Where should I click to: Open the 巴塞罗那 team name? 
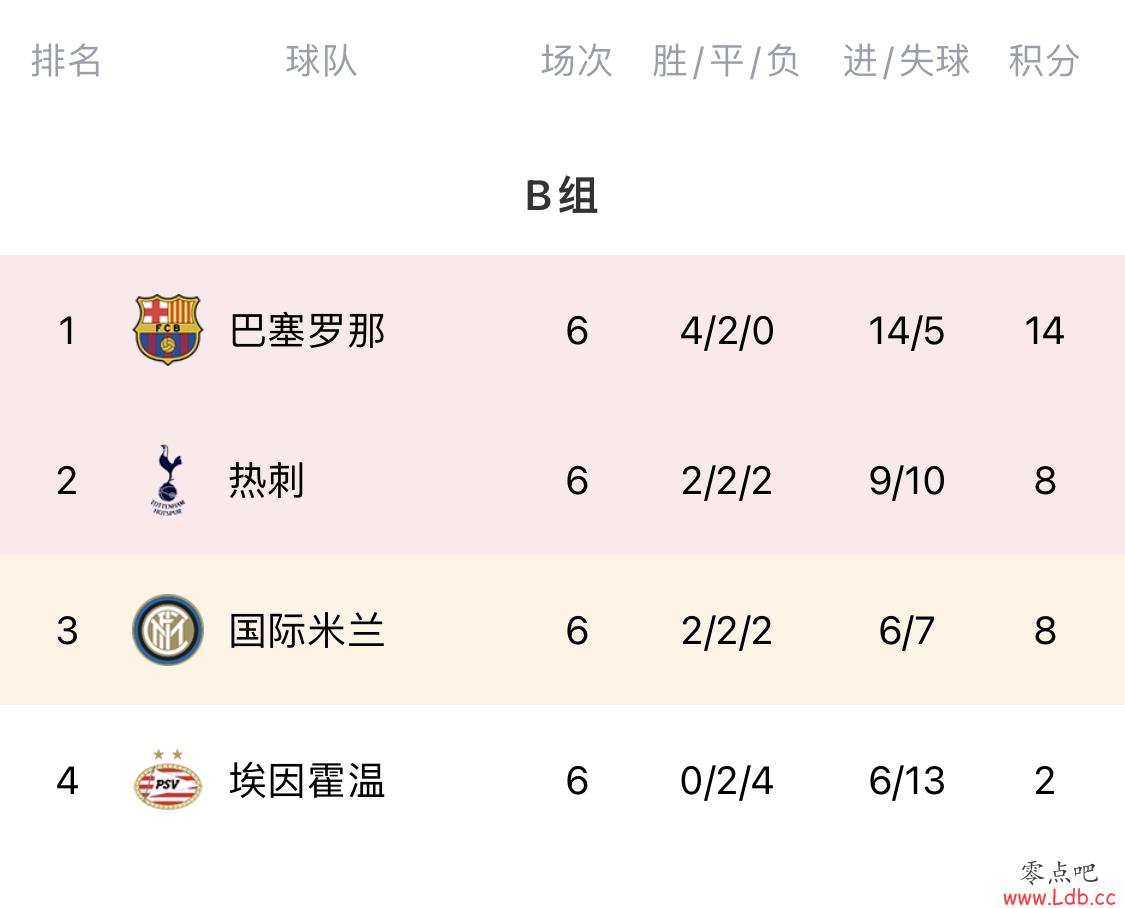pyautogui.click(x=307, y=331)
